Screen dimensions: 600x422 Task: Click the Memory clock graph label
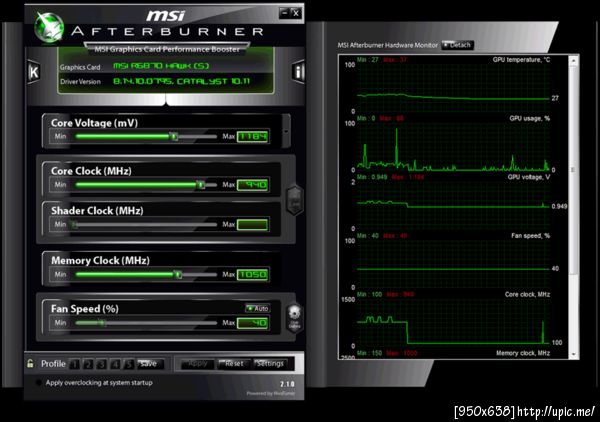pyautogui.click(x=523, y=353)
